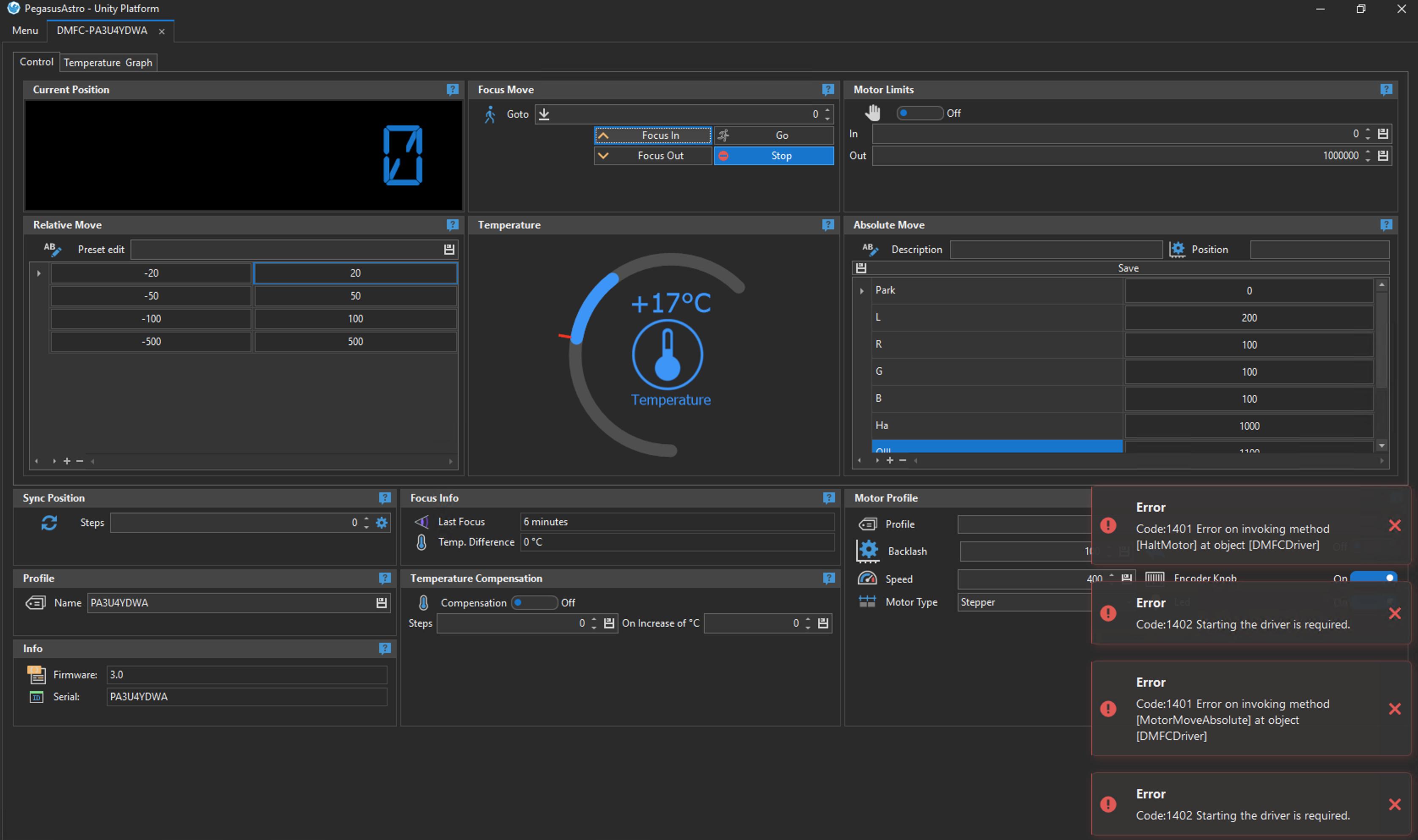Viewport: 1418px width, 840px height.
Task: Add an Absolute Move position row
Action: point(890,460)
